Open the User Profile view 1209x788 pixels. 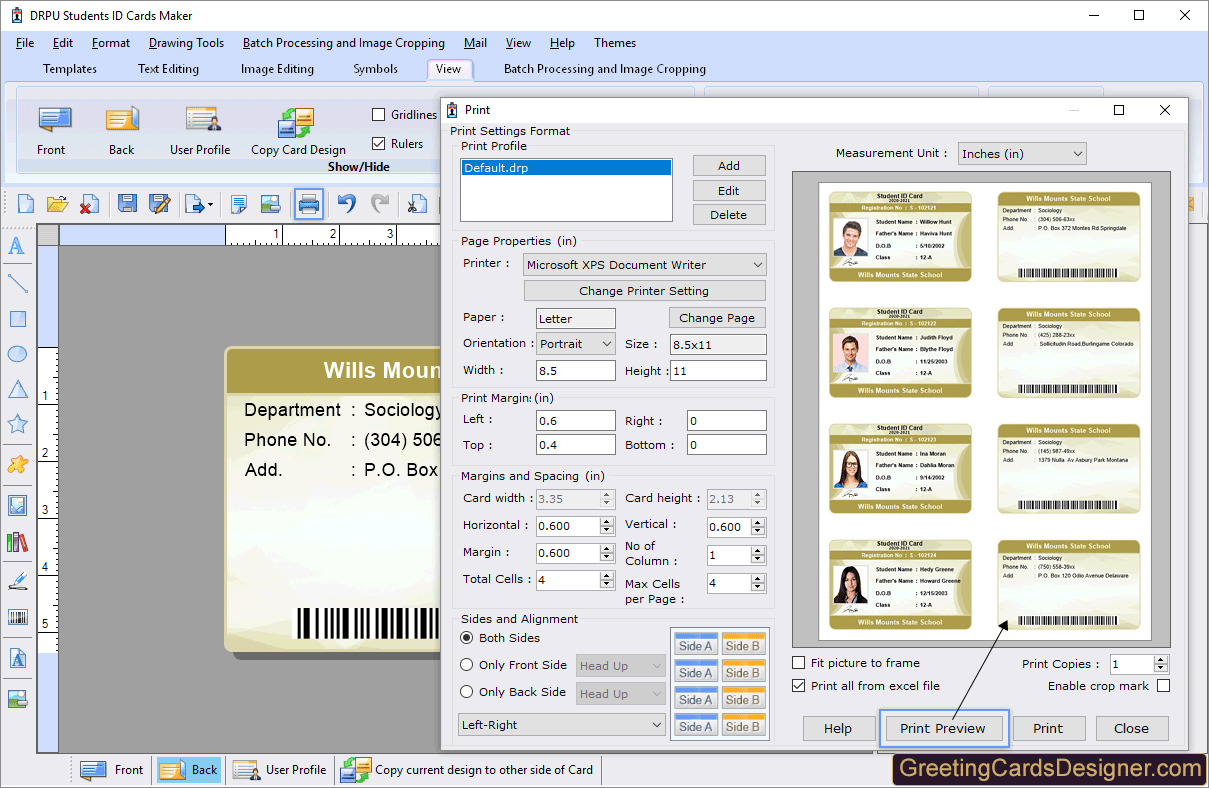tap(200, 130)
